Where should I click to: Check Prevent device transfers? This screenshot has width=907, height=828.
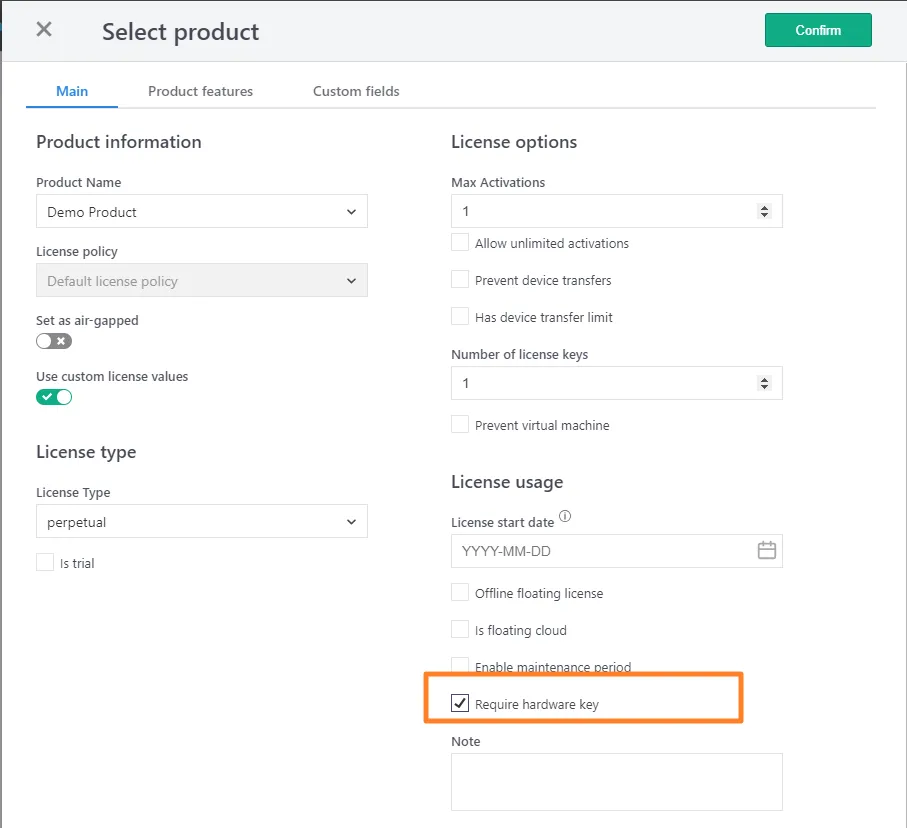coord(460,280)
